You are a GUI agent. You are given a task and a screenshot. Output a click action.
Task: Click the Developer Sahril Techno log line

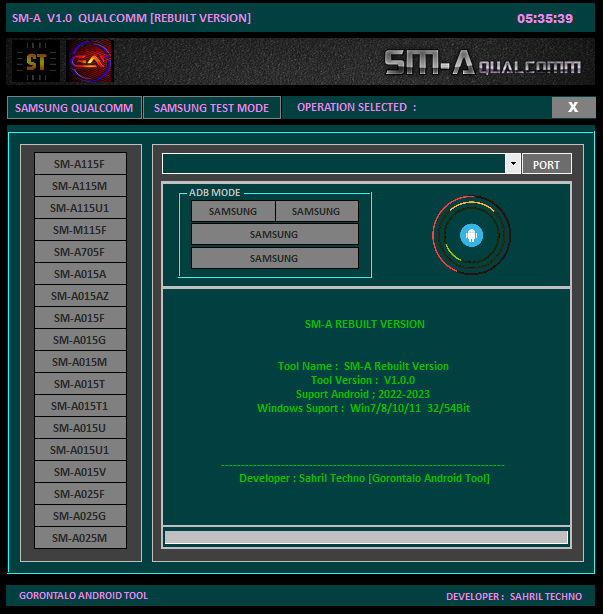[364, 478]
